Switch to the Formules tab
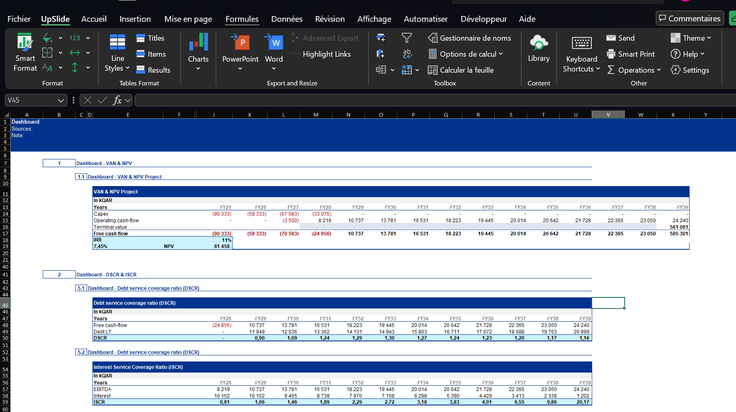 point(242,19)
